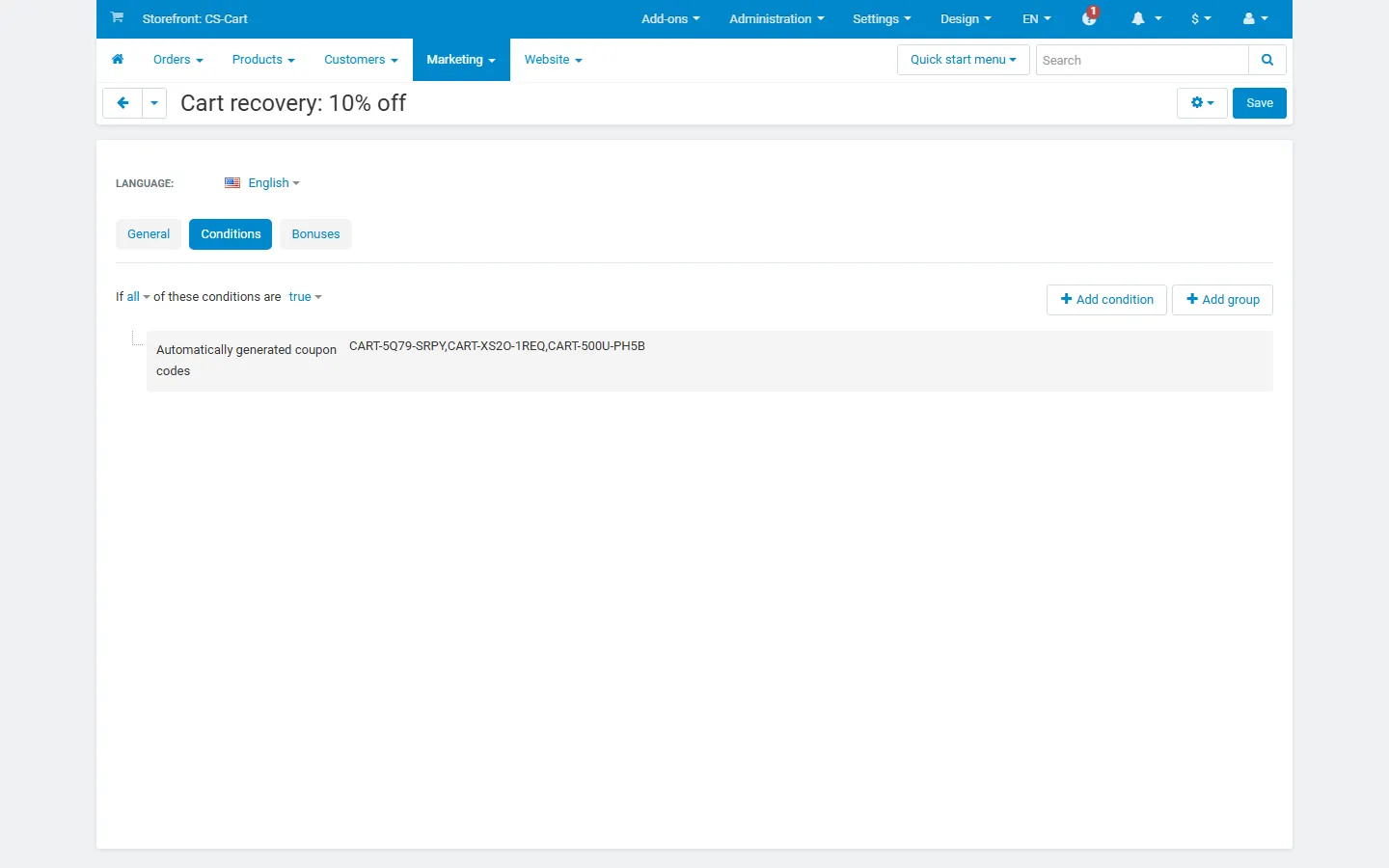Open the Design menu
Screen dimensions: 1389x868
tap(966, 18)
